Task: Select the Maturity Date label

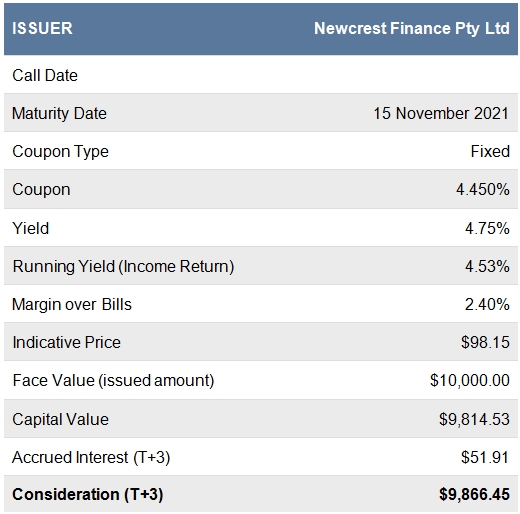Action: [x=59, y=114]
